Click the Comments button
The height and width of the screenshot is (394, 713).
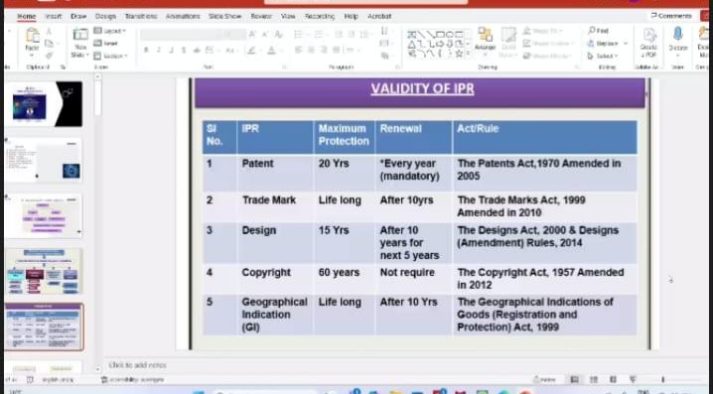click(x=671, y=15)
